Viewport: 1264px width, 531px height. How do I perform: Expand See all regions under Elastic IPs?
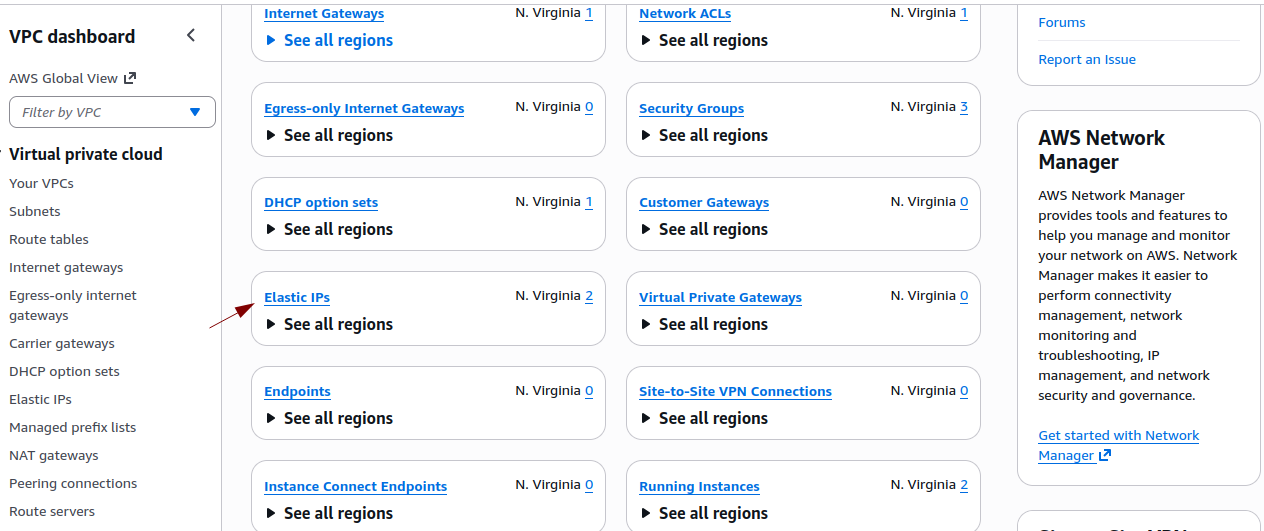tap(329, 324)
